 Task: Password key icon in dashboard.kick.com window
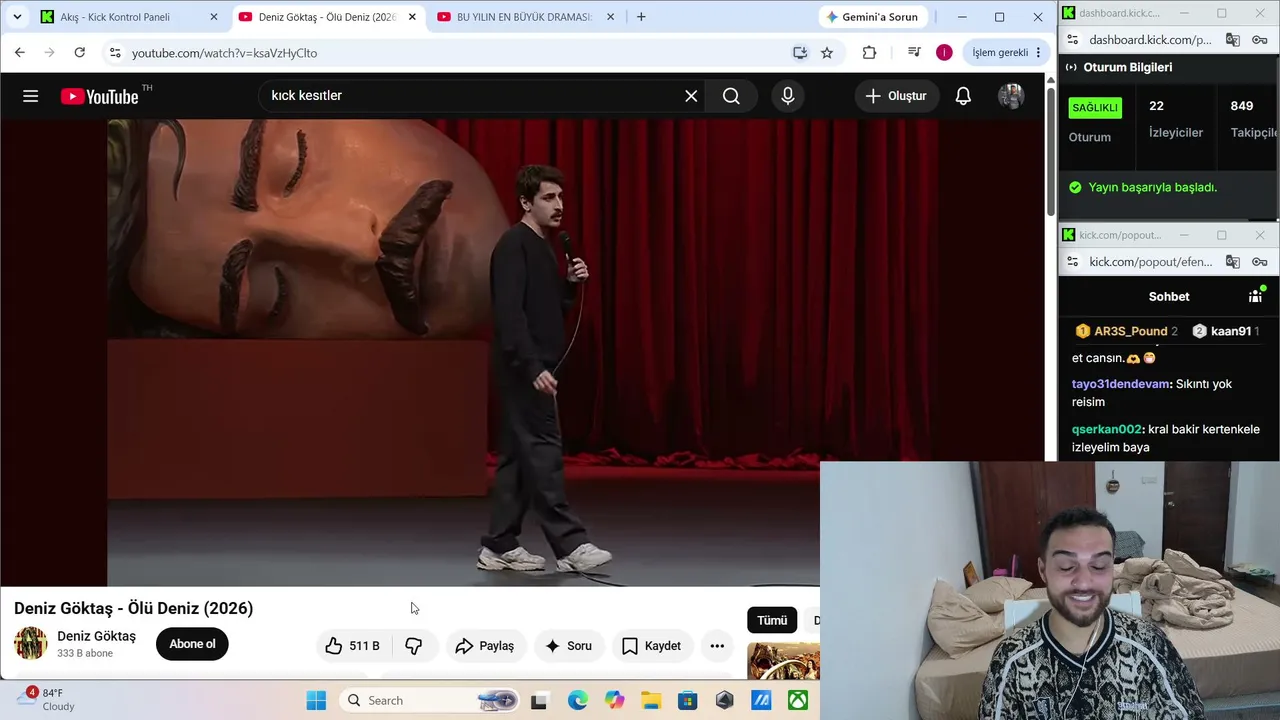click(x=1260, y=40)
